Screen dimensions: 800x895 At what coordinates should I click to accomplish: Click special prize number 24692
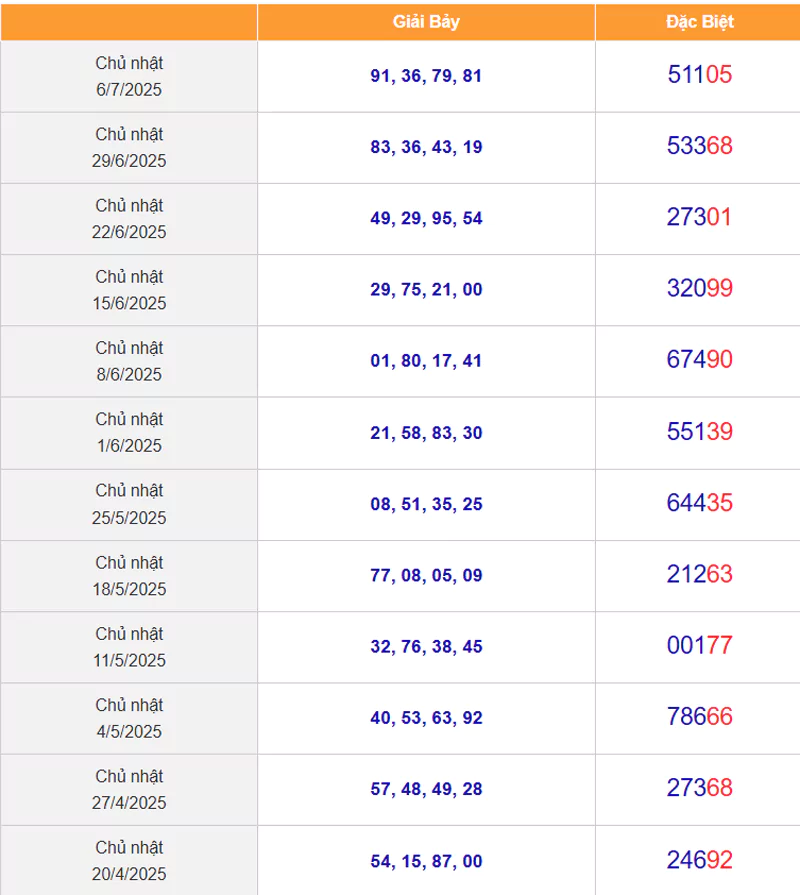[700, 860]
